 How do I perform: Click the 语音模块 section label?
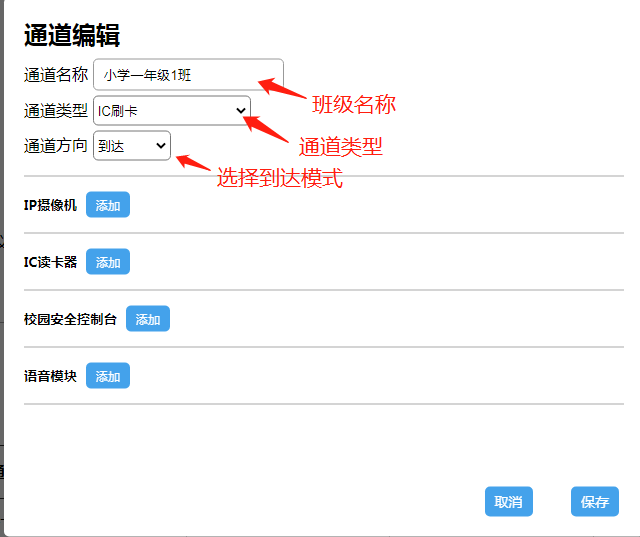click(50, 376)
